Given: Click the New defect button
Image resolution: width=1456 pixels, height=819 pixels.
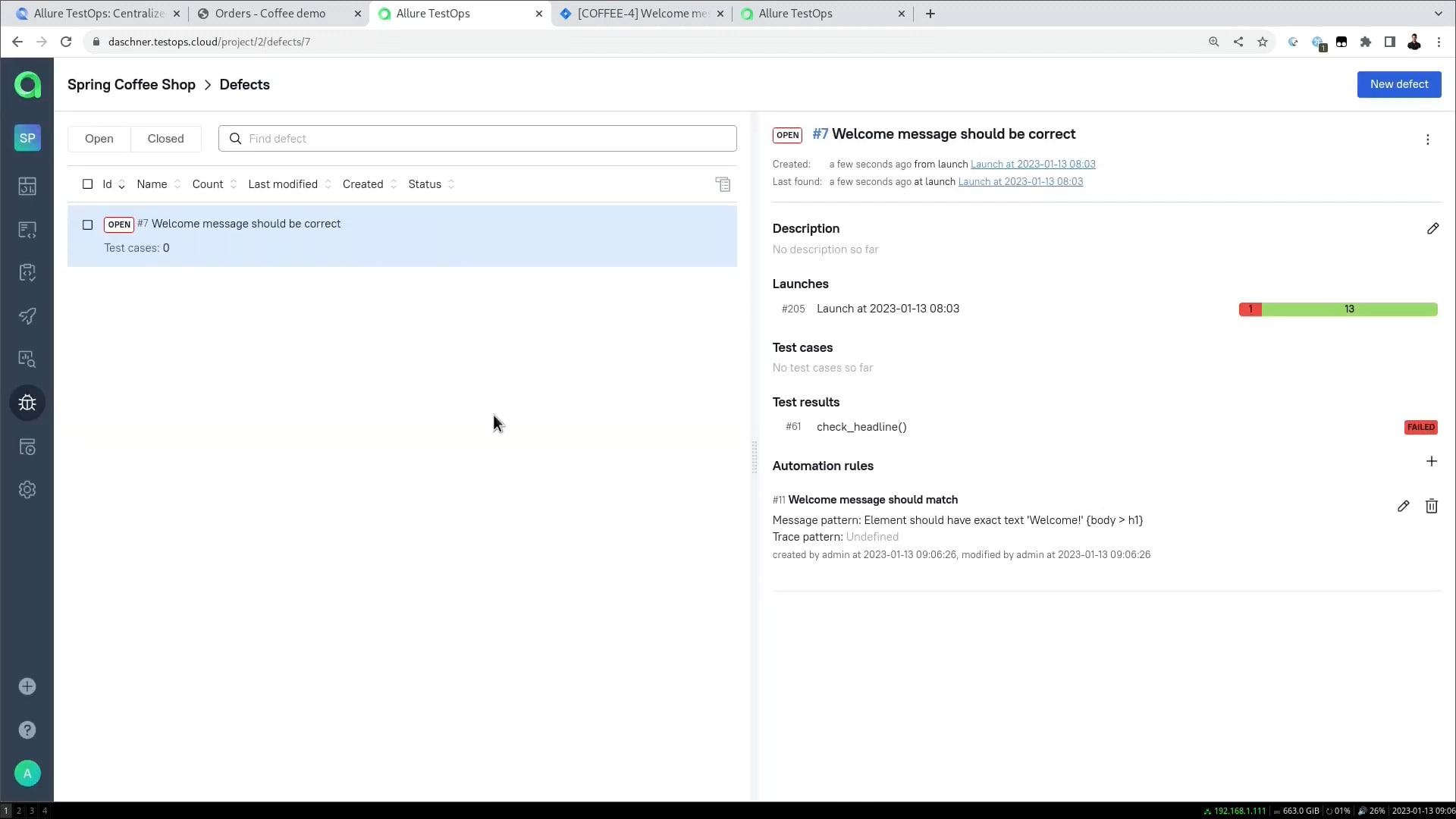Looking at the screenshot, I should pos(1398,84).
